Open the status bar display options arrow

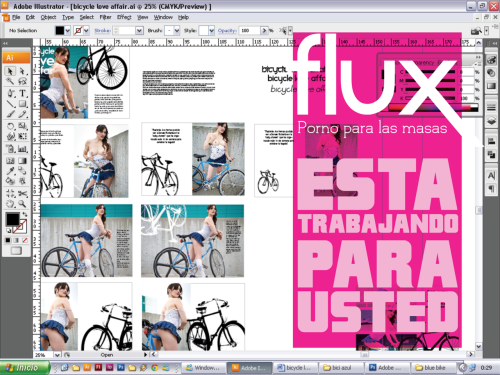(145, 355)
